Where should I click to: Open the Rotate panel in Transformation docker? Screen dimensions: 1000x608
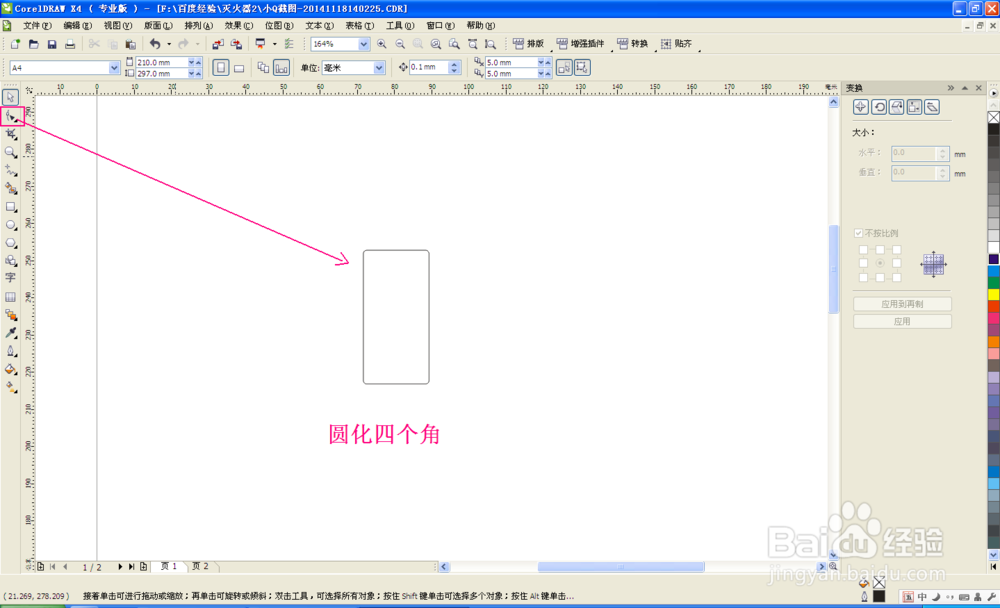[x=879, y=106]
